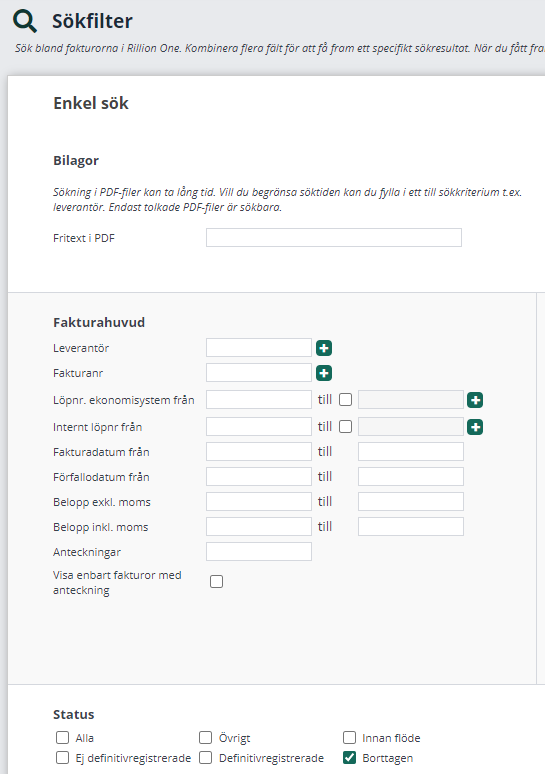Click plus icon on Internt löpnr row
The width and height of the screenshot is (545, 774).
pyautogui.click(x=475, y=427)
